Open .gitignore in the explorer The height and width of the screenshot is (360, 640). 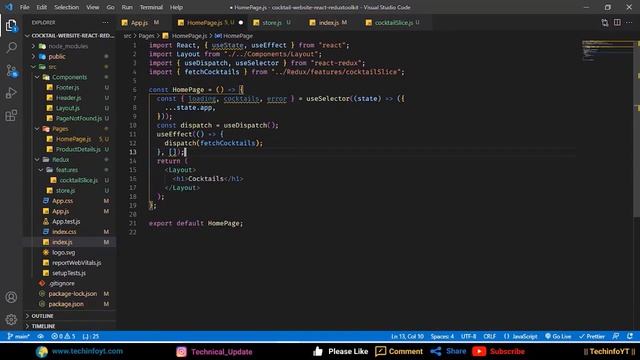69,283
